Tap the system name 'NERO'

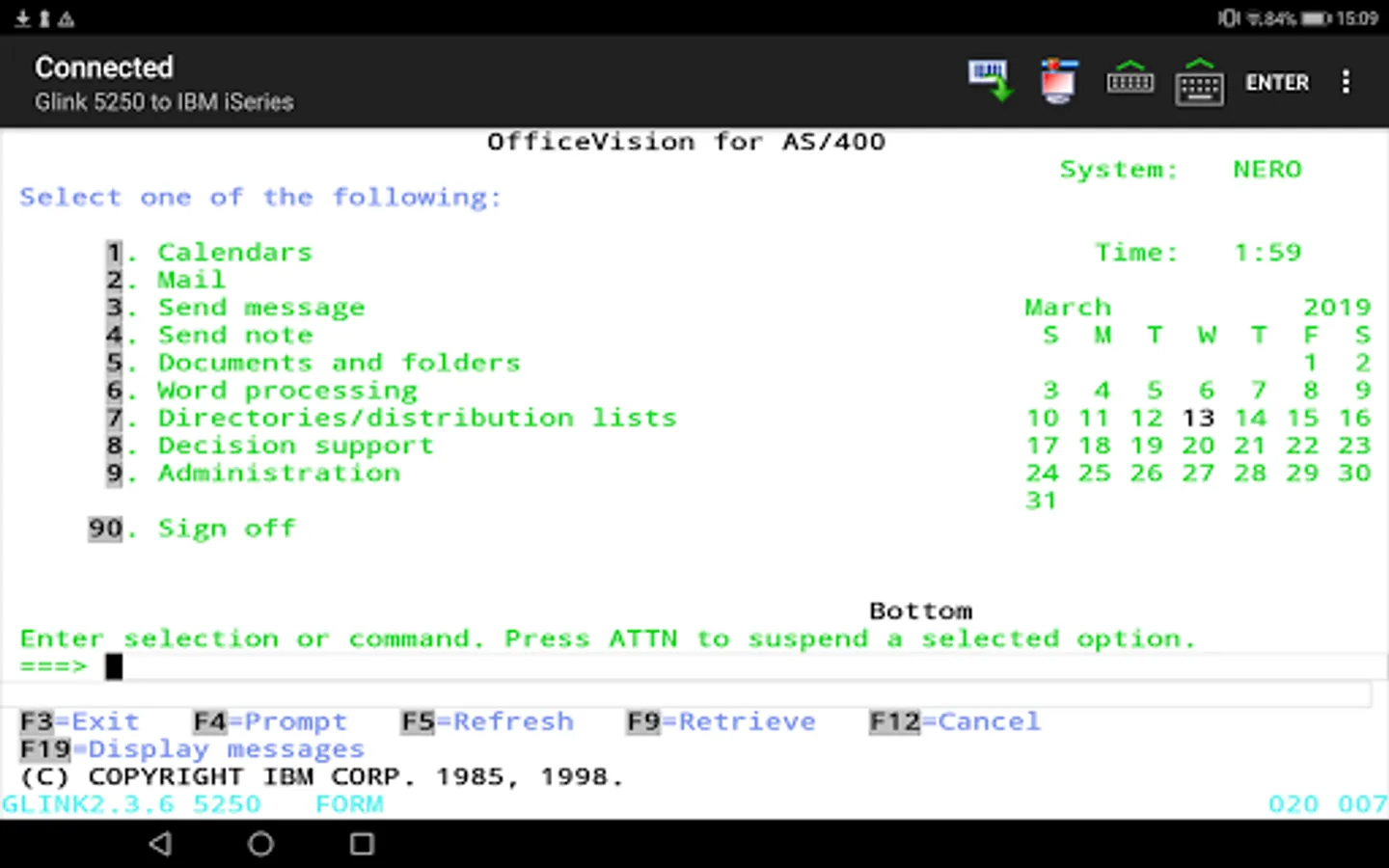1267,170
